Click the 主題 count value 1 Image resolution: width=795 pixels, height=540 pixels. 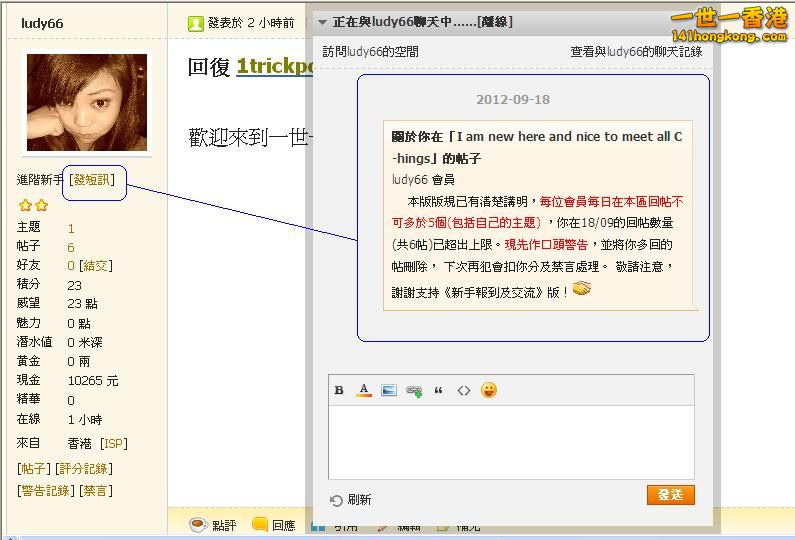pyautogui.click(x=71, y=229)
